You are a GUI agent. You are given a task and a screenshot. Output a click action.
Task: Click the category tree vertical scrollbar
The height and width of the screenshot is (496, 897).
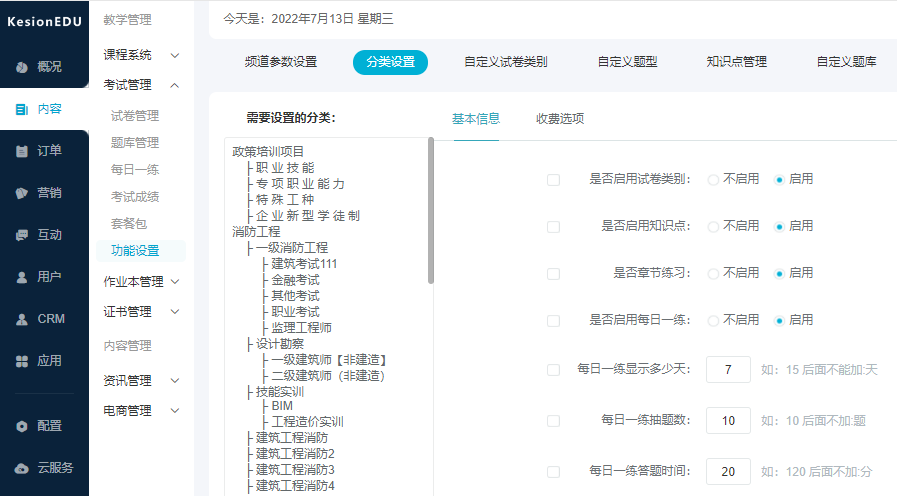pos(431,210)
